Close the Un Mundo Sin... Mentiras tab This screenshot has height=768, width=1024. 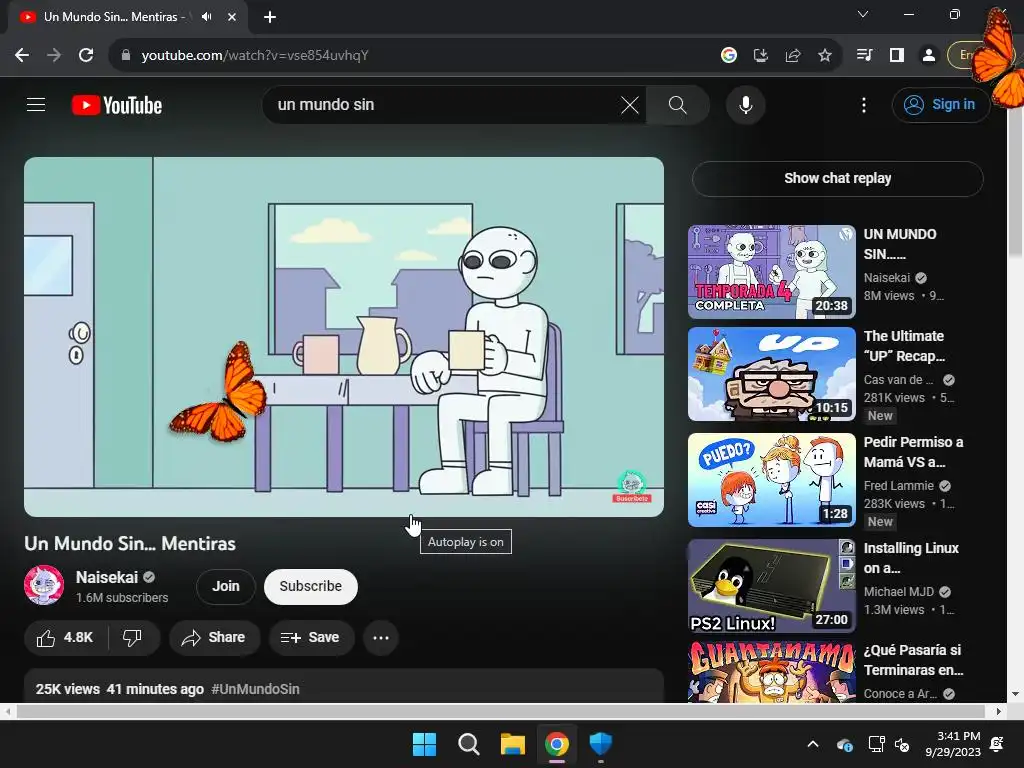pyautogui.click(x=232, y=17)
